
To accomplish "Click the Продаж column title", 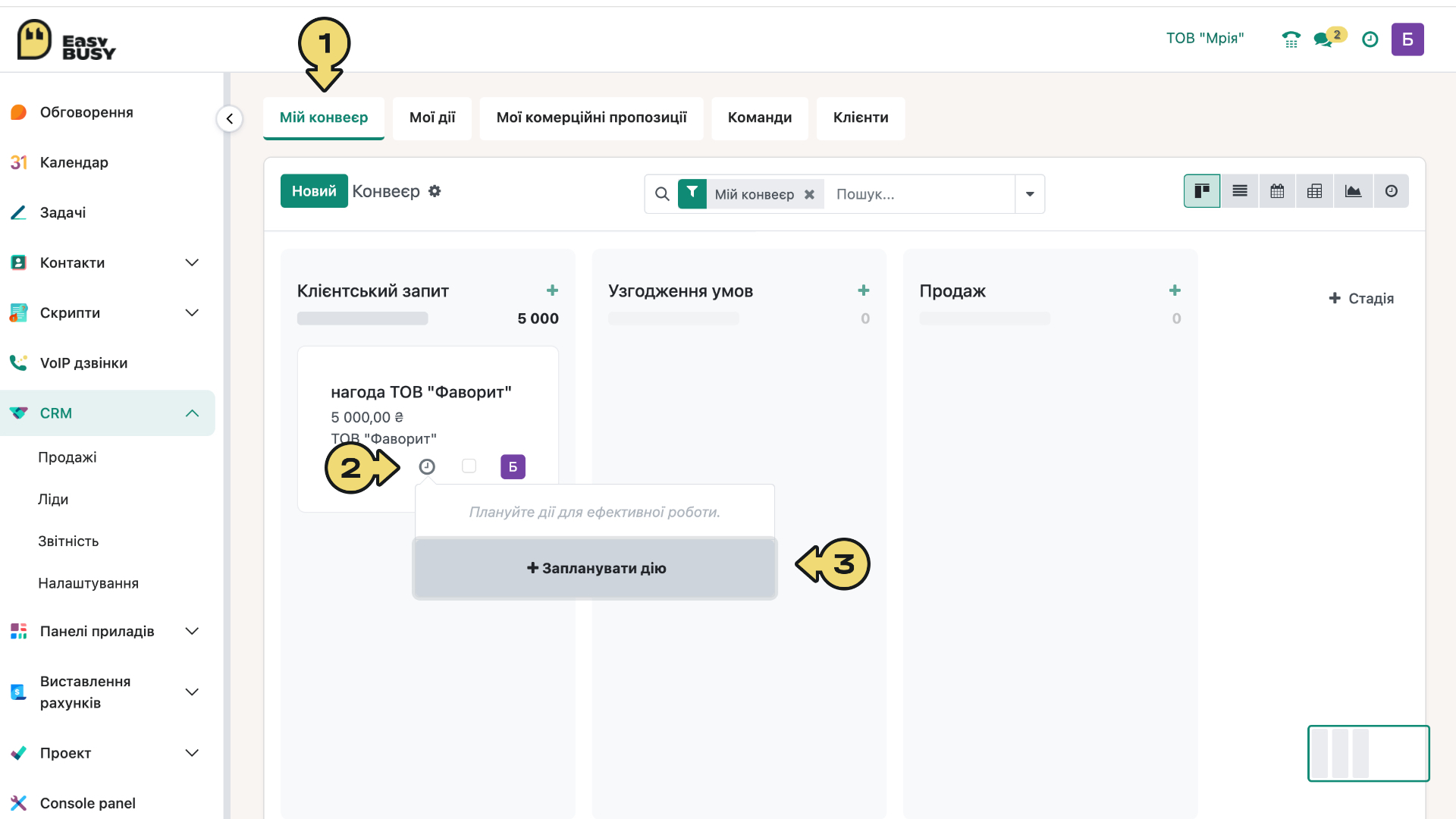I will click(952, 291).
